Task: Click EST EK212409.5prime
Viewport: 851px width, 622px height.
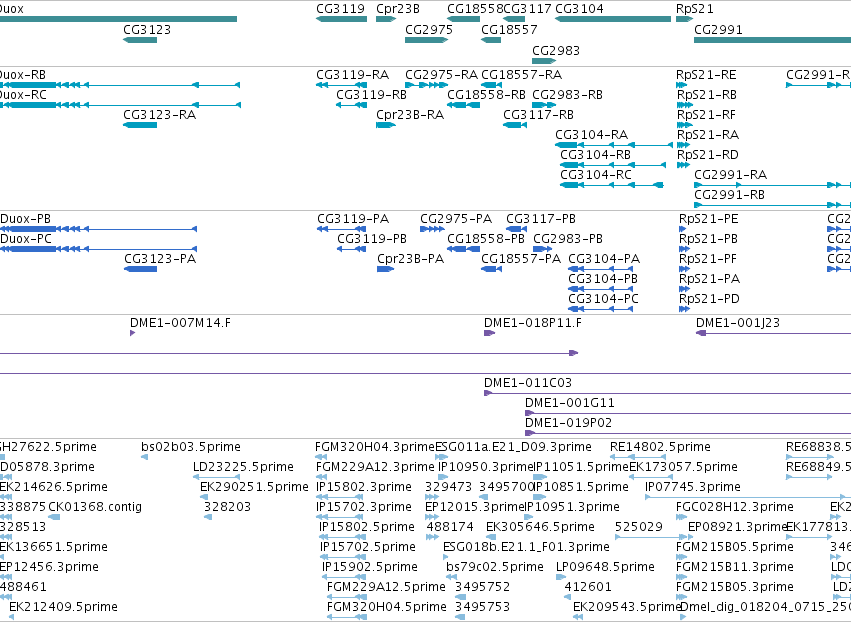Action: coord(63,607)
